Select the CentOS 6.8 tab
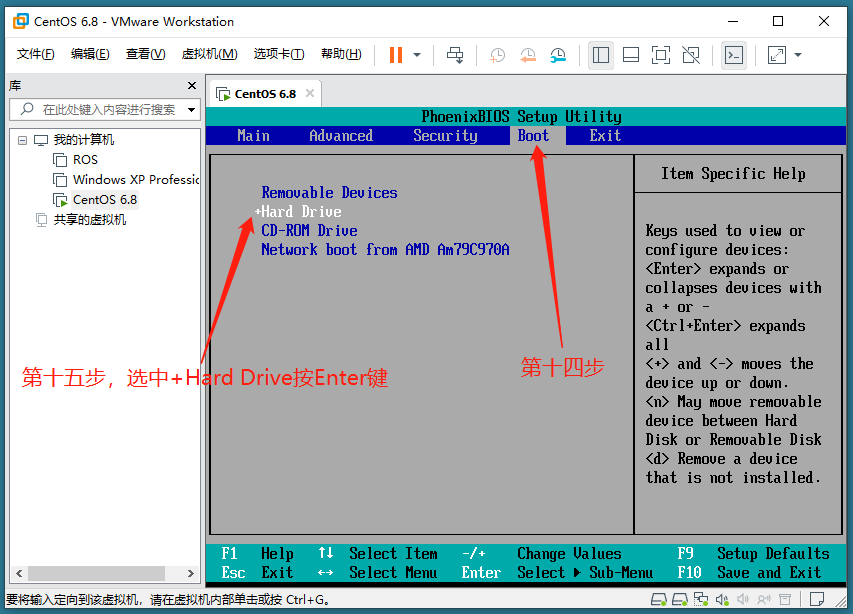Screen dimensions: 853x614 (x=262, y=93)
